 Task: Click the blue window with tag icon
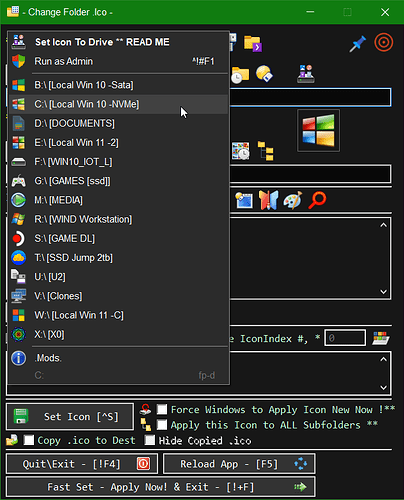244,200
